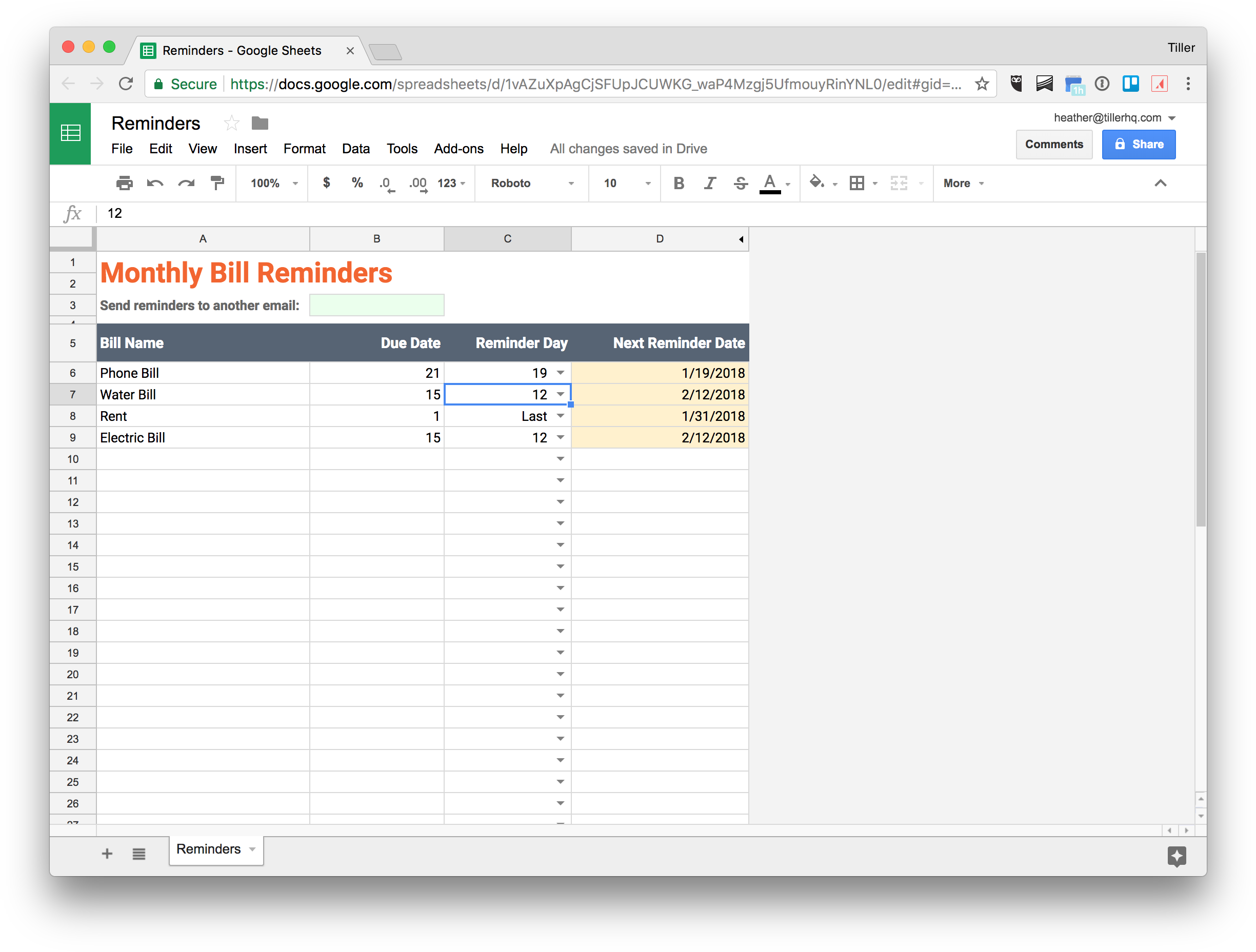Viewport: 1256px width, 952px height.
Task: Toggle italic formatting
Action: point(710,184)
